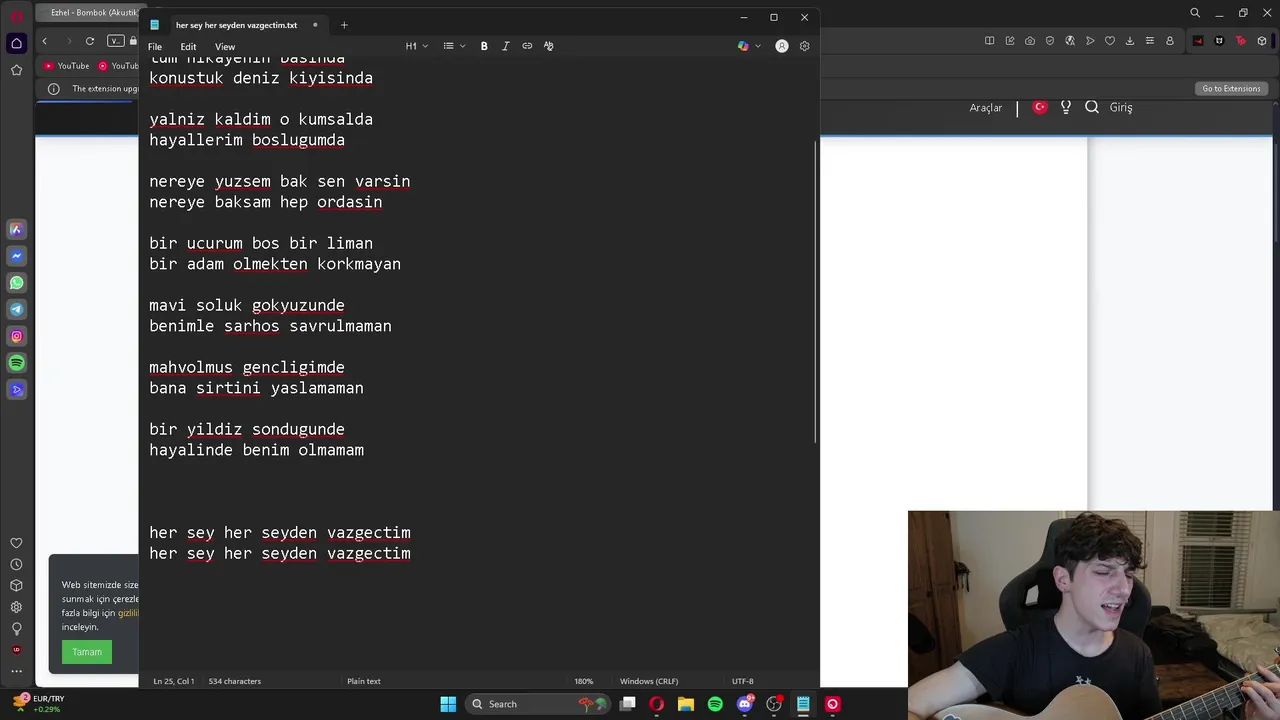Click the 534 characters status entry
Image resolution: width=1280 pixels, height=720 pixels.
point(234,681)
